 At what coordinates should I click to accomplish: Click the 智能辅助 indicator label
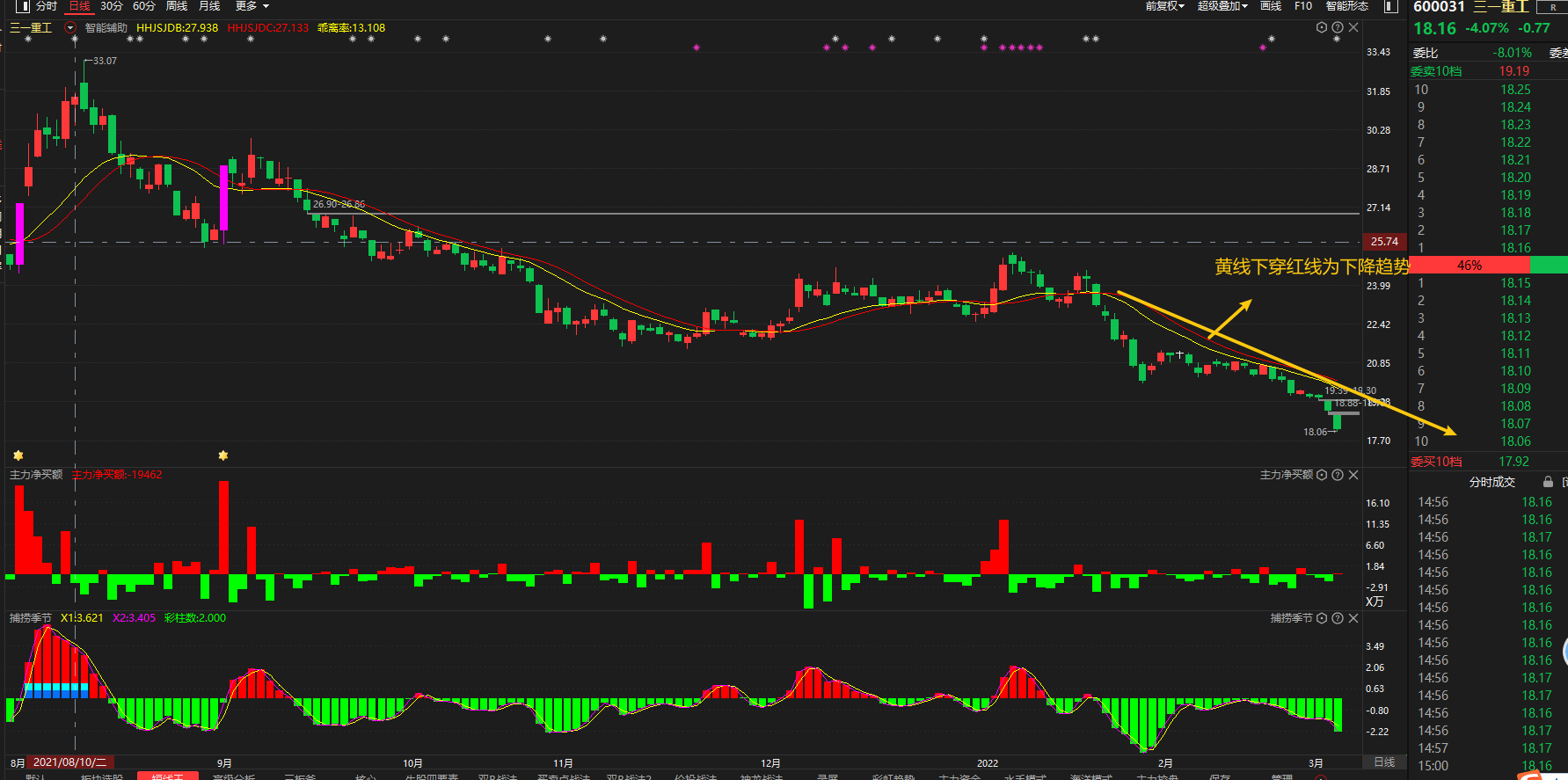pyautogui.click(x=106, y=28)
